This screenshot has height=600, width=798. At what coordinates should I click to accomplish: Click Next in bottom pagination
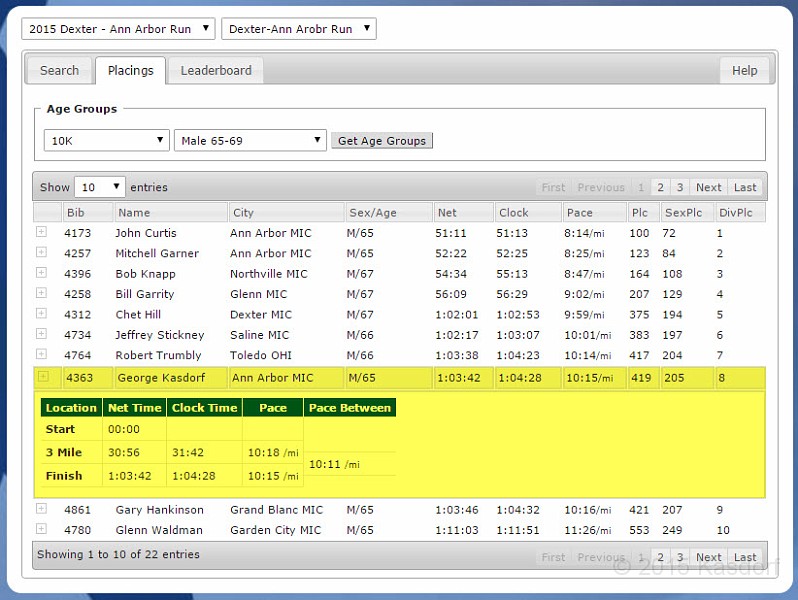pyautogui.click(x=708, y=557)
